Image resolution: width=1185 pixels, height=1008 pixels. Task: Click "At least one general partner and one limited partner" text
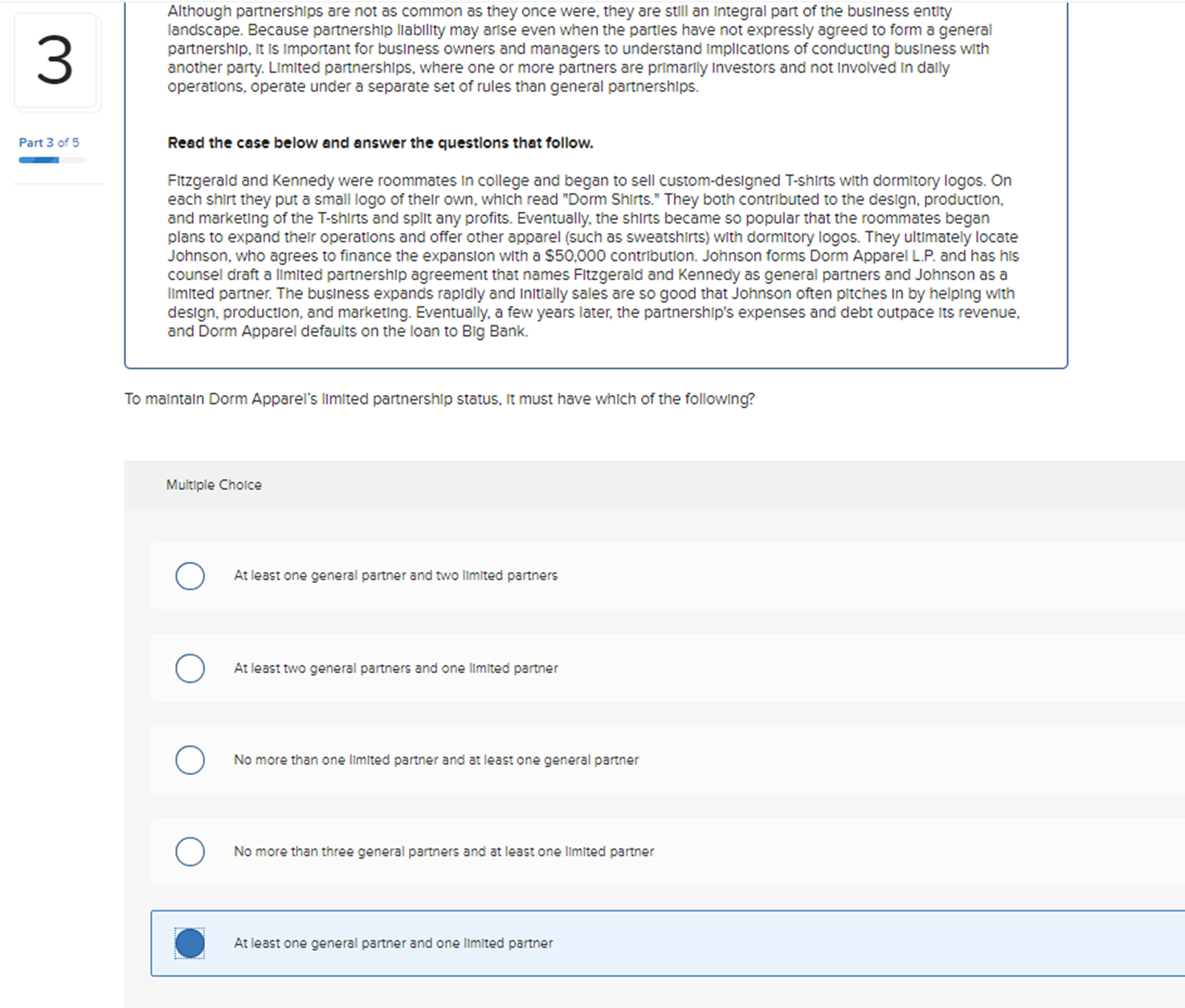coord(393,943)
